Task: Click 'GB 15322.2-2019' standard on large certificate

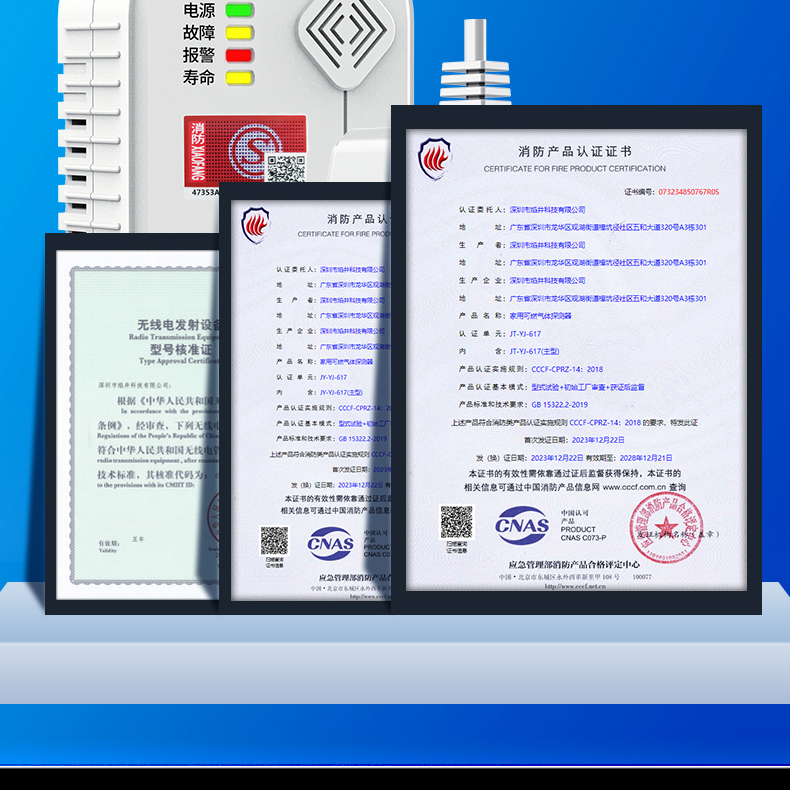Action: pos(560,405)
